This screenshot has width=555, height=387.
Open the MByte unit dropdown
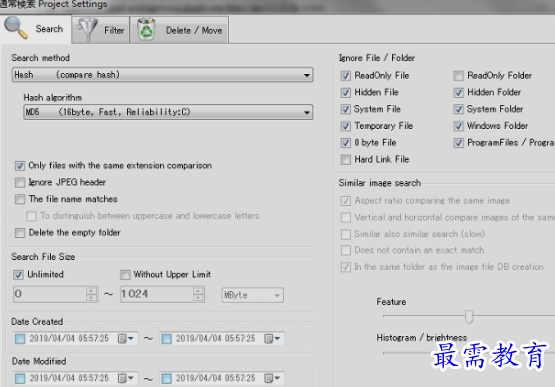[252, 295]
